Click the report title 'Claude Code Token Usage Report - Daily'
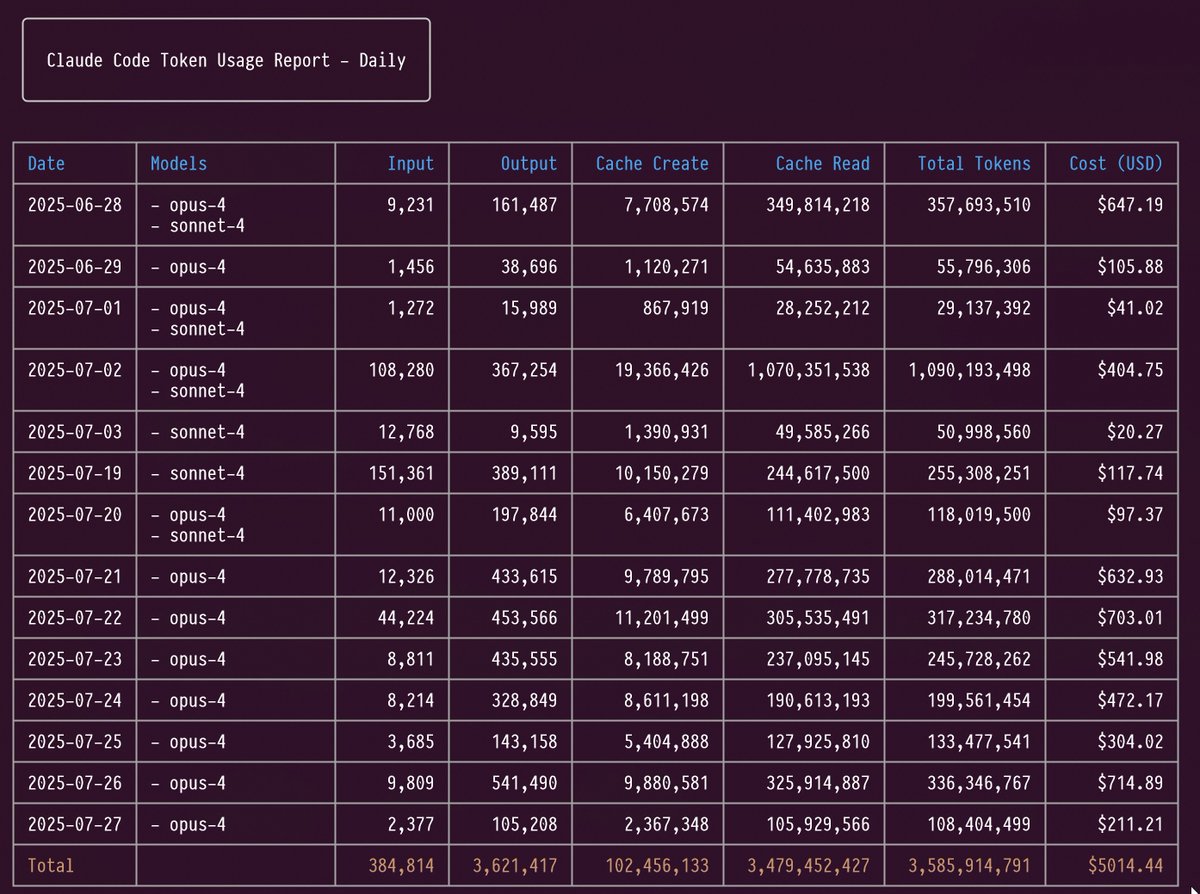Image resolution: width=1200 pixels, height=894 pixels. pyautogui.click(x=226, y=60)
